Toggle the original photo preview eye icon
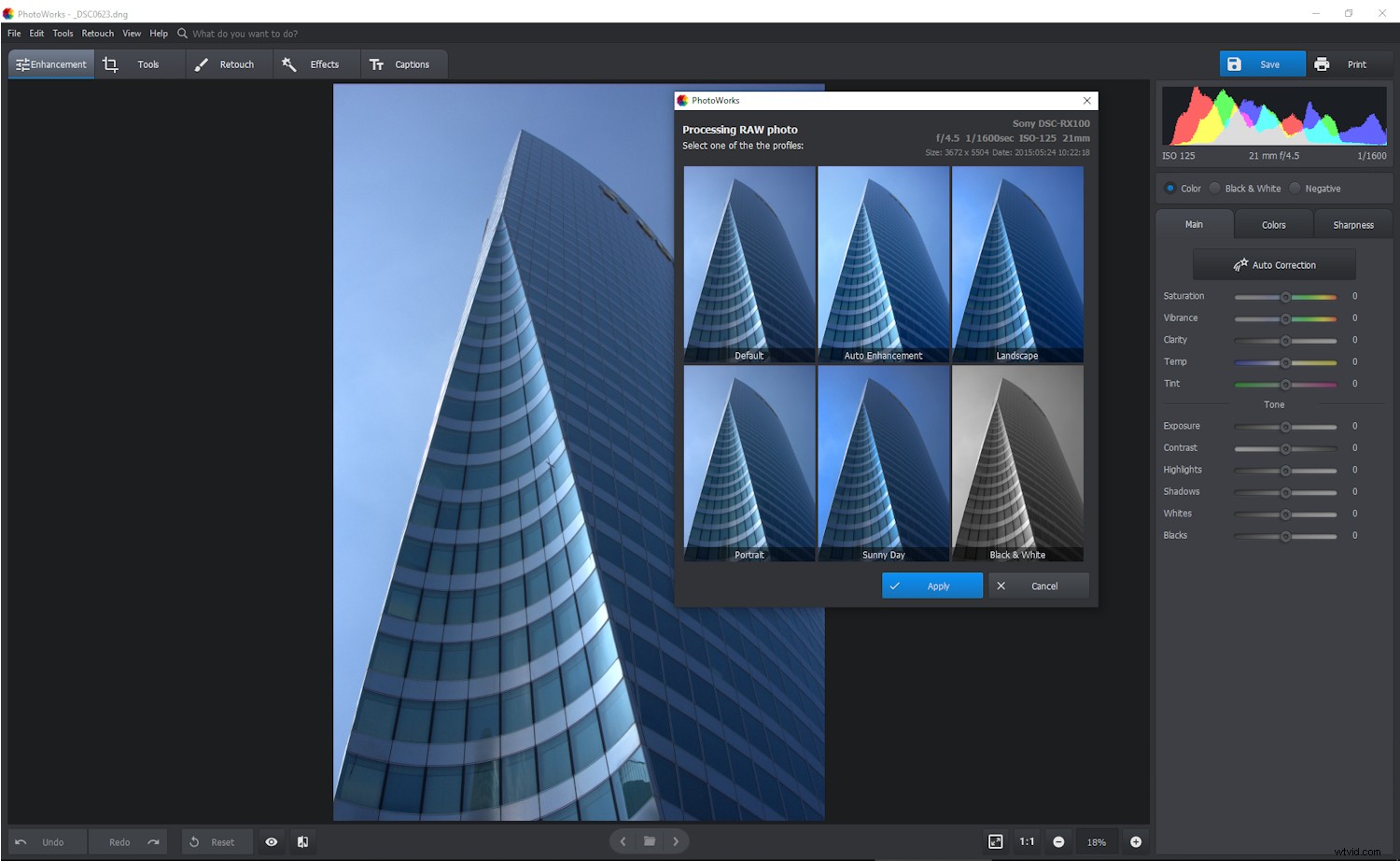 271,841
